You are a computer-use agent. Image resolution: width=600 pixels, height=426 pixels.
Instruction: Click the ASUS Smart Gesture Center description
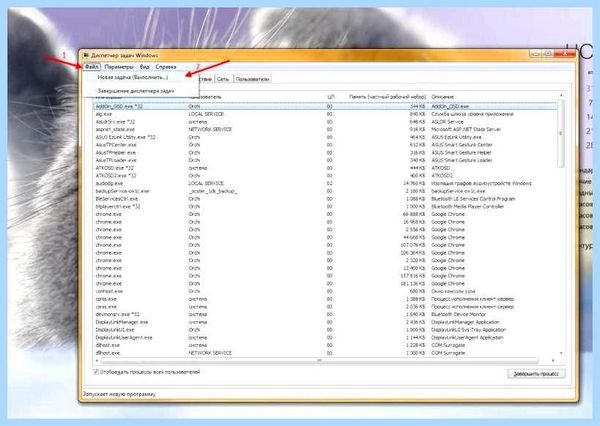pos(462,145)
